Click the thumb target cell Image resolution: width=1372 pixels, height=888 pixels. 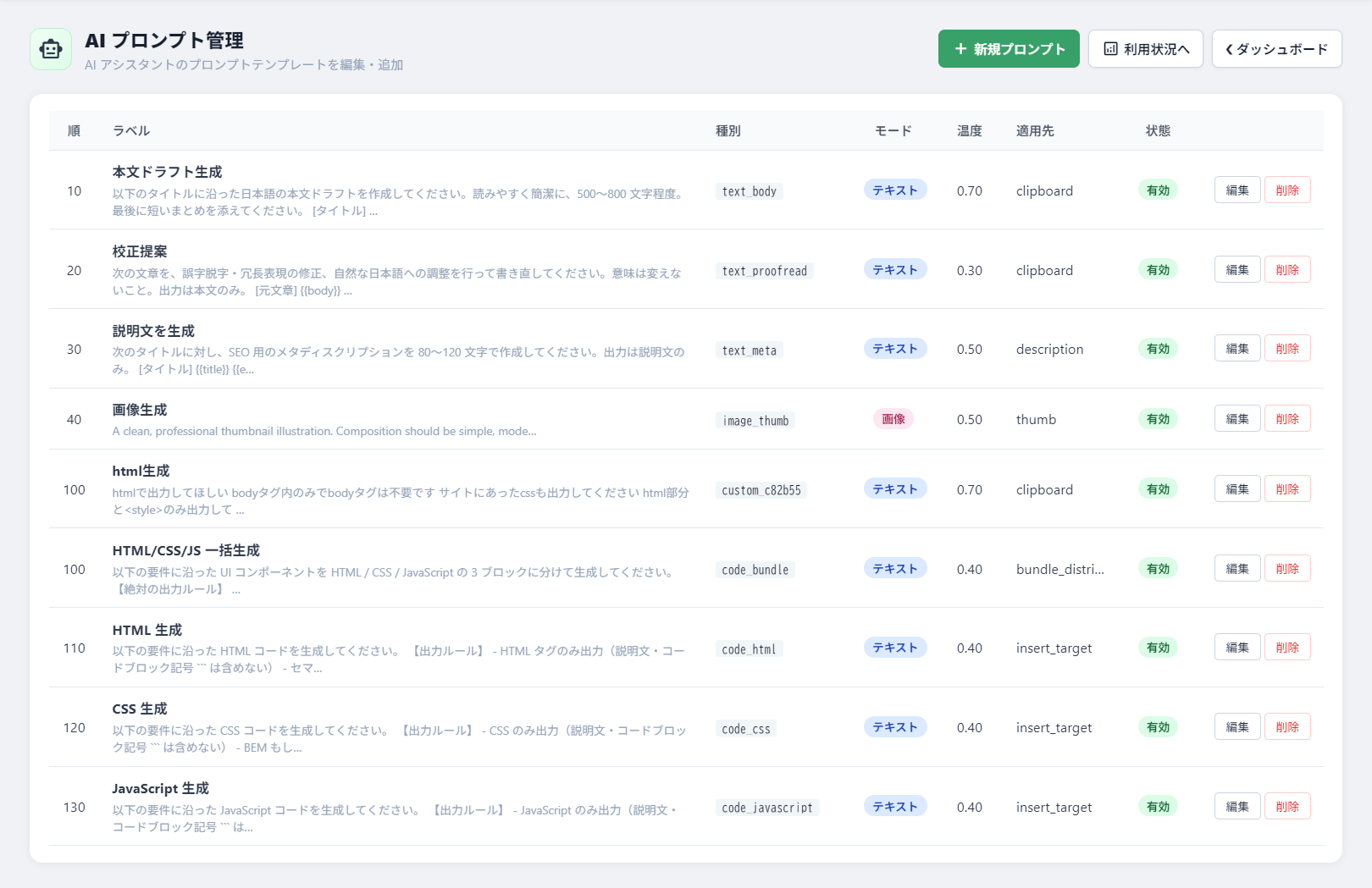(1036, 419)
